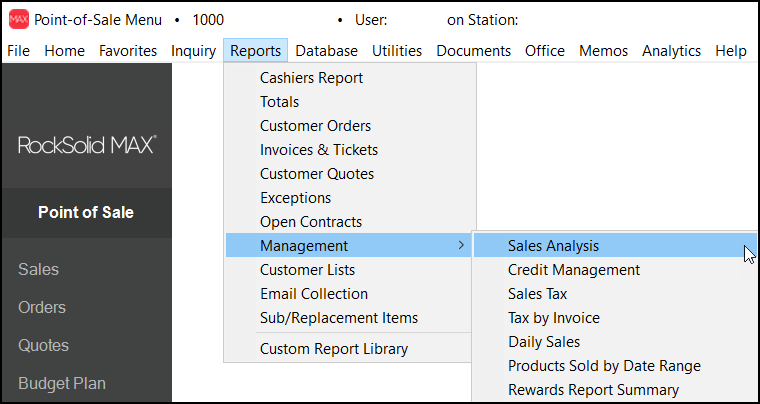Open the Help menu
Viewport: 760px width, 404px height.
pos(731,51)
